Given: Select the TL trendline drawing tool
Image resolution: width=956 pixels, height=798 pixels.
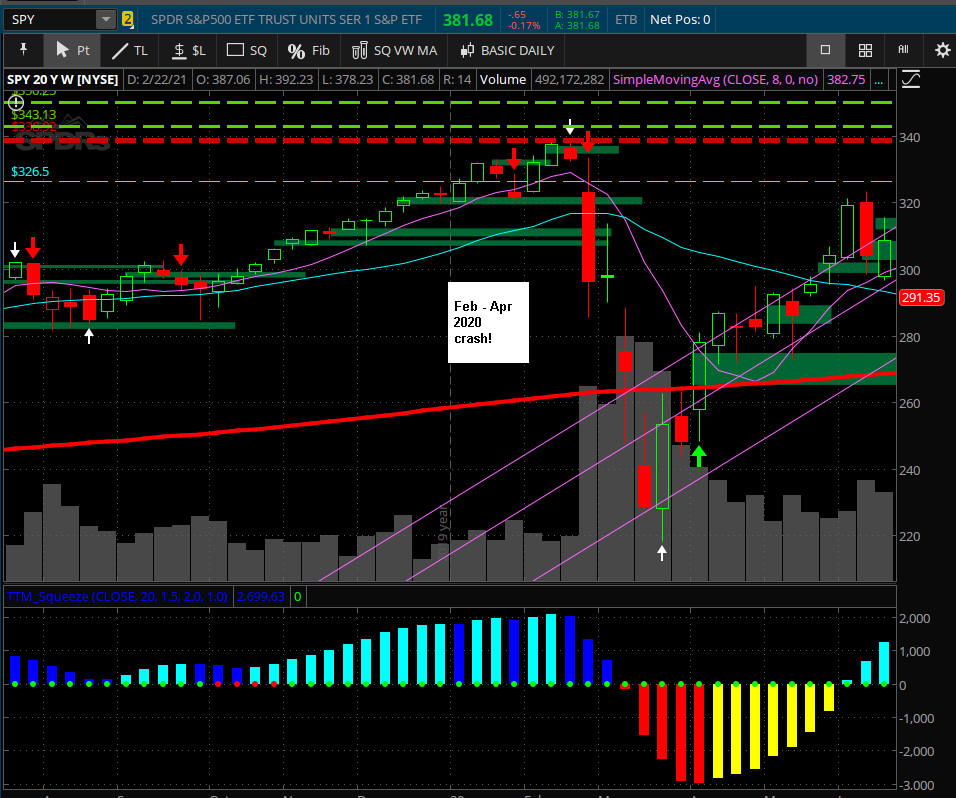Looking at the screenshot, I should click(129, 51).
